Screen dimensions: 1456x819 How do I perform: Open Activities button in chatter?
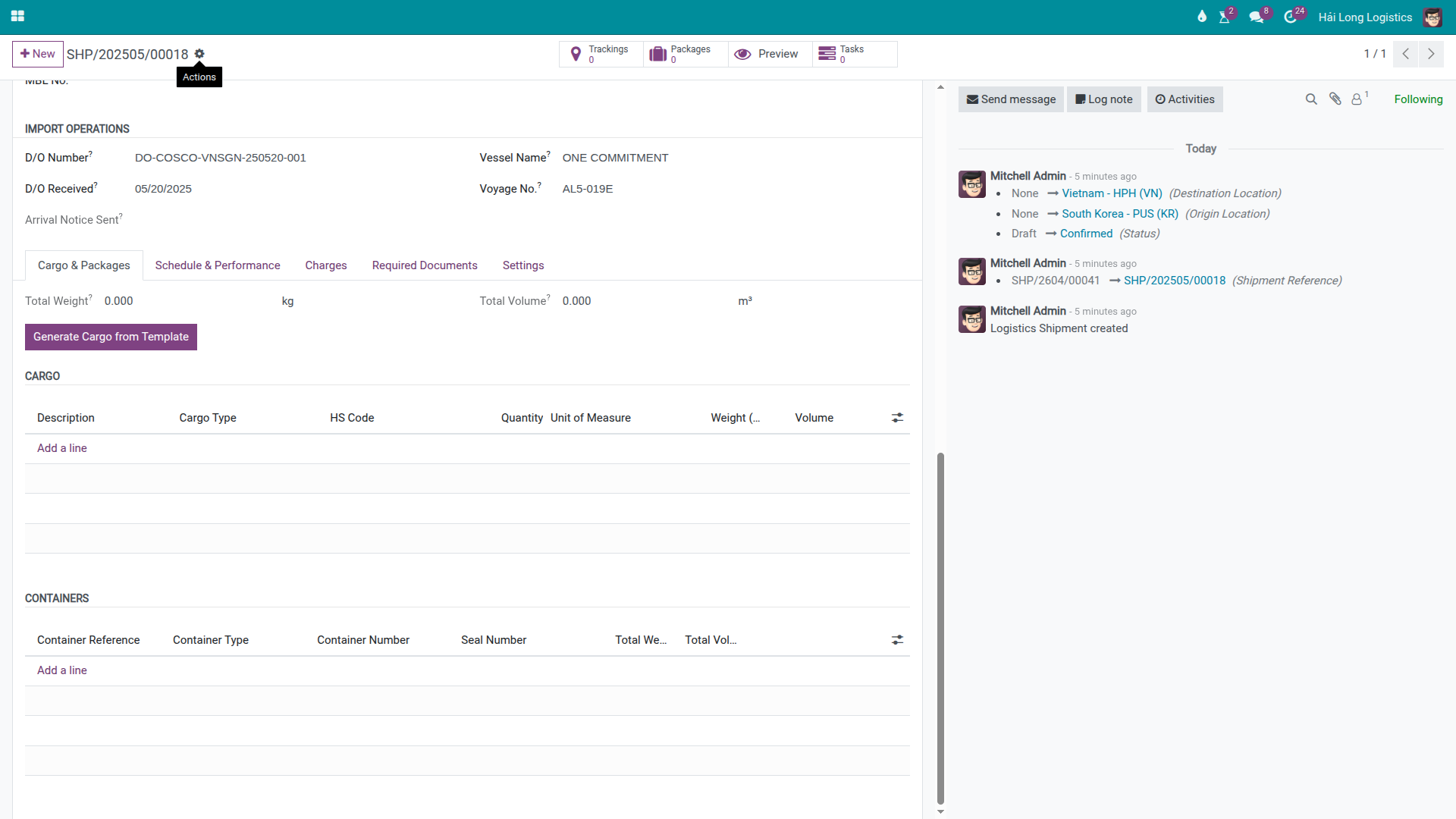1185,99
